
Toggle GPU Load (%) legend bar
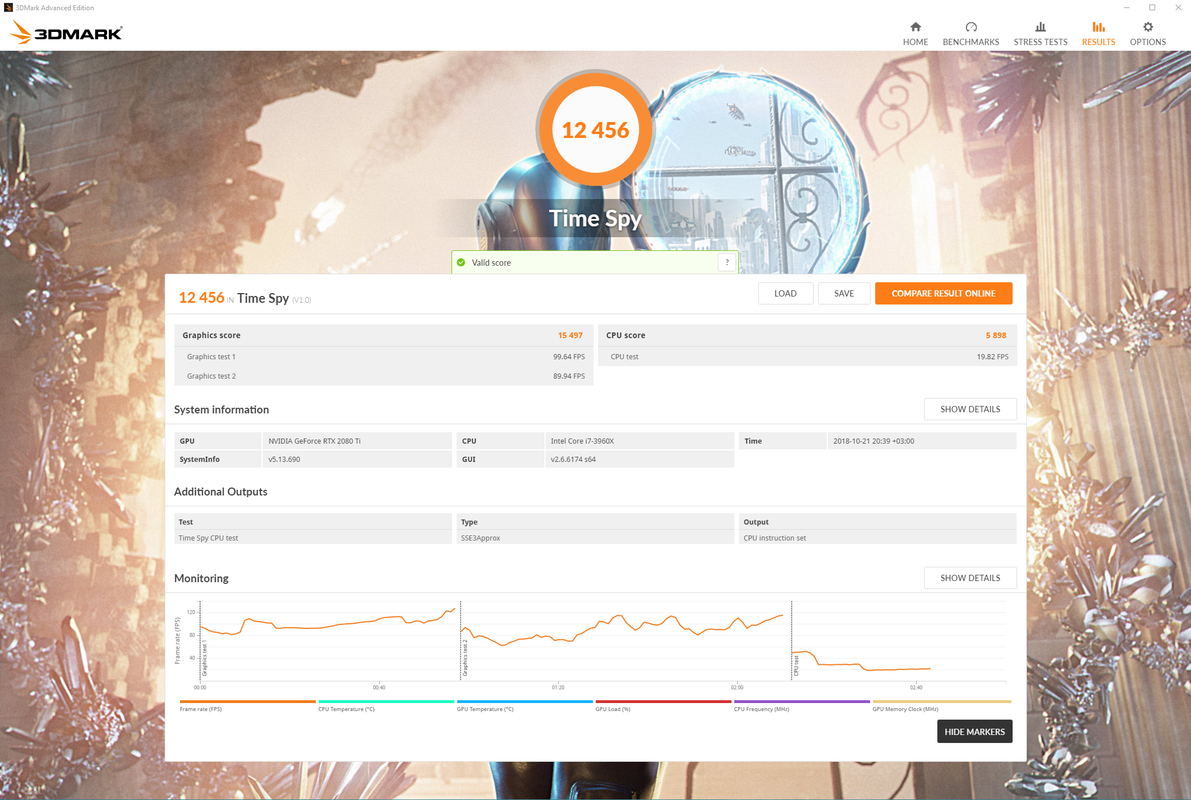pyautogui.click(x=663, y=701)
